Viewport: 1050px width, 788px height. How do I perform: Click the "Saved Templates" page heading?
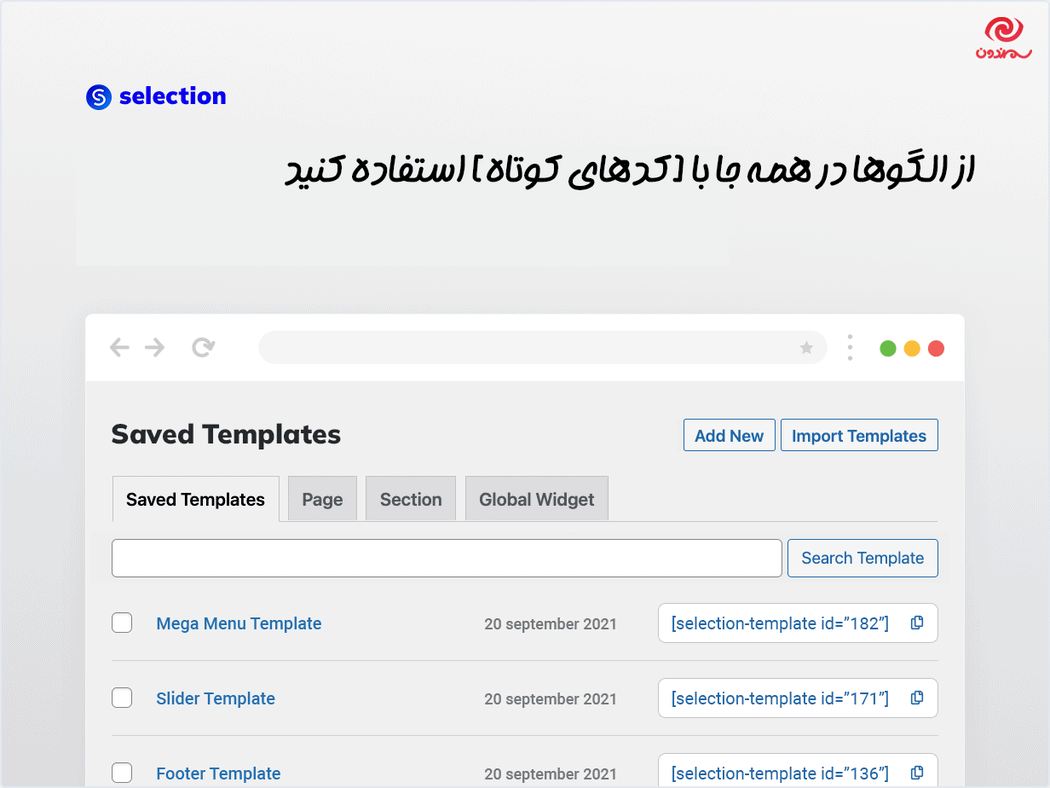(x=226, y=435)
